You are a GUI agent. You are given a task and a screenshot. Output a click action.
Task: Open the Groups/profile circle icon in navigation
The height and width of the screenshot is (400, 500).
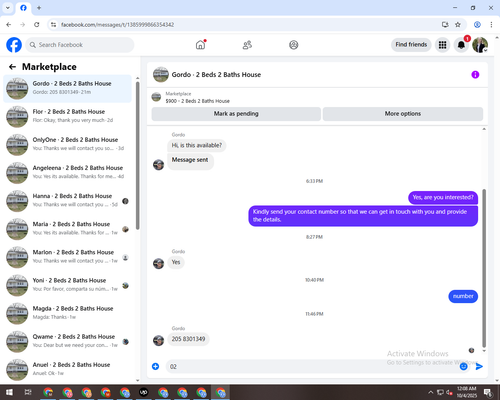[294, 45]
